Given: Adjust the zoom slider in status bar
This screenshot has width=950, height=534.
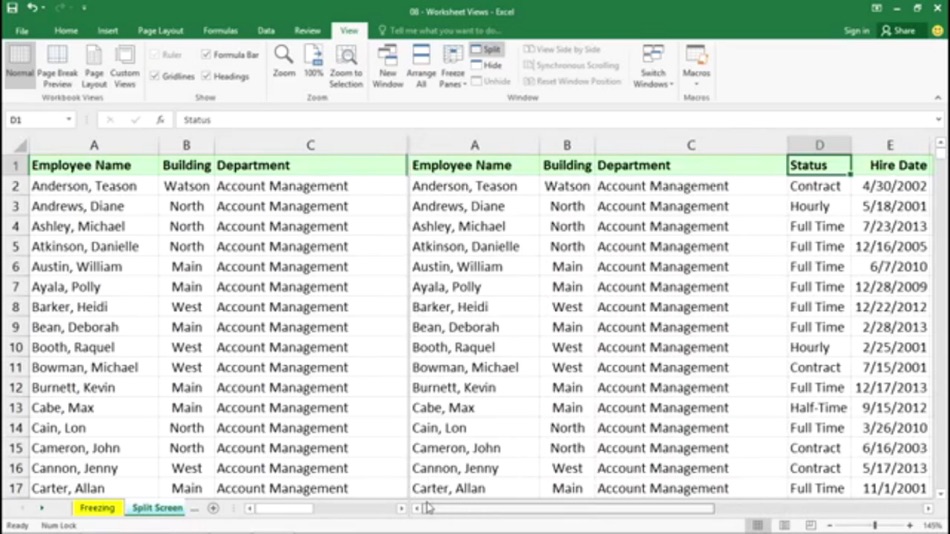Looking at the screenshot, I should (874, 526).
